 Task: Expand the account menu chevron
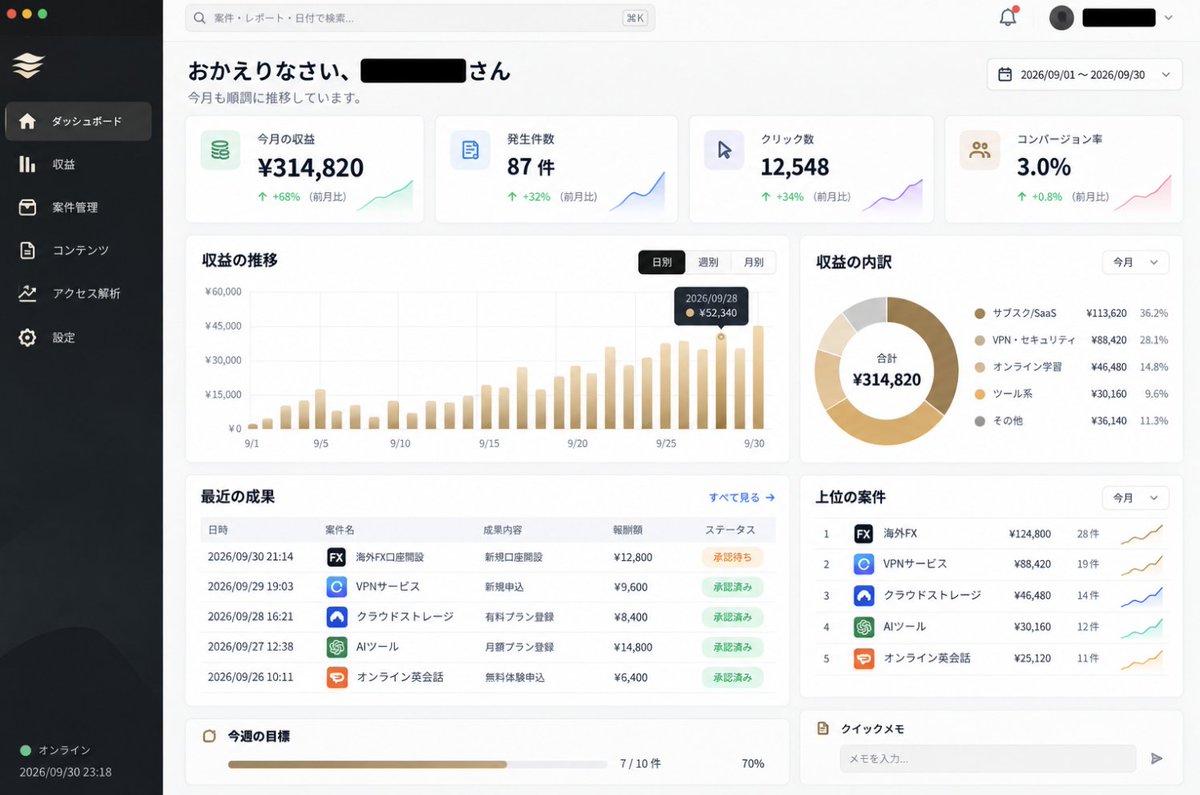tap(1168, 18)
